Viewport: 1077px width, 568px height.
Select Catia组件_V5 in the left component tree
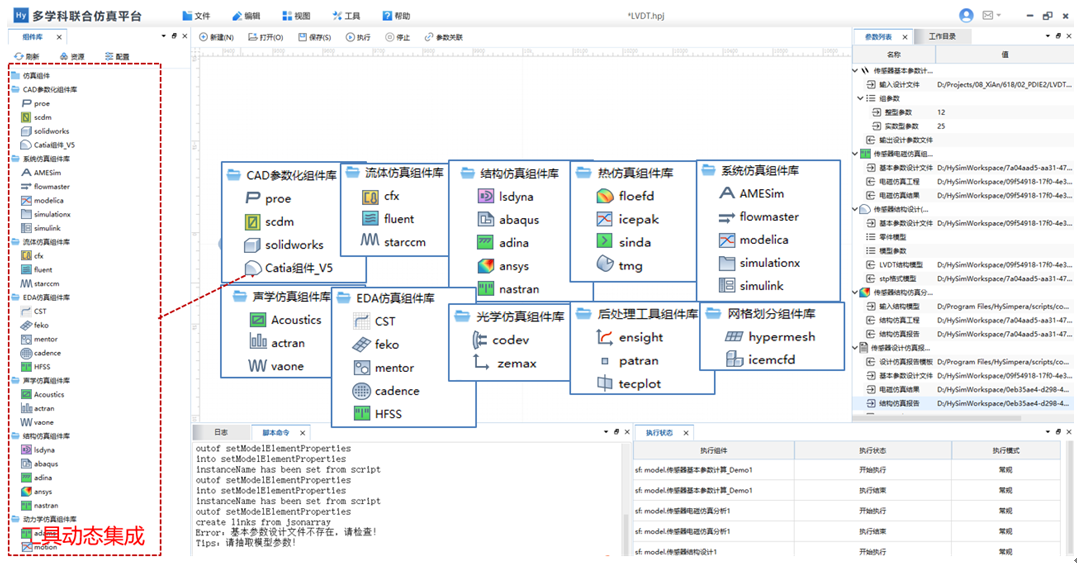[48, 145]
